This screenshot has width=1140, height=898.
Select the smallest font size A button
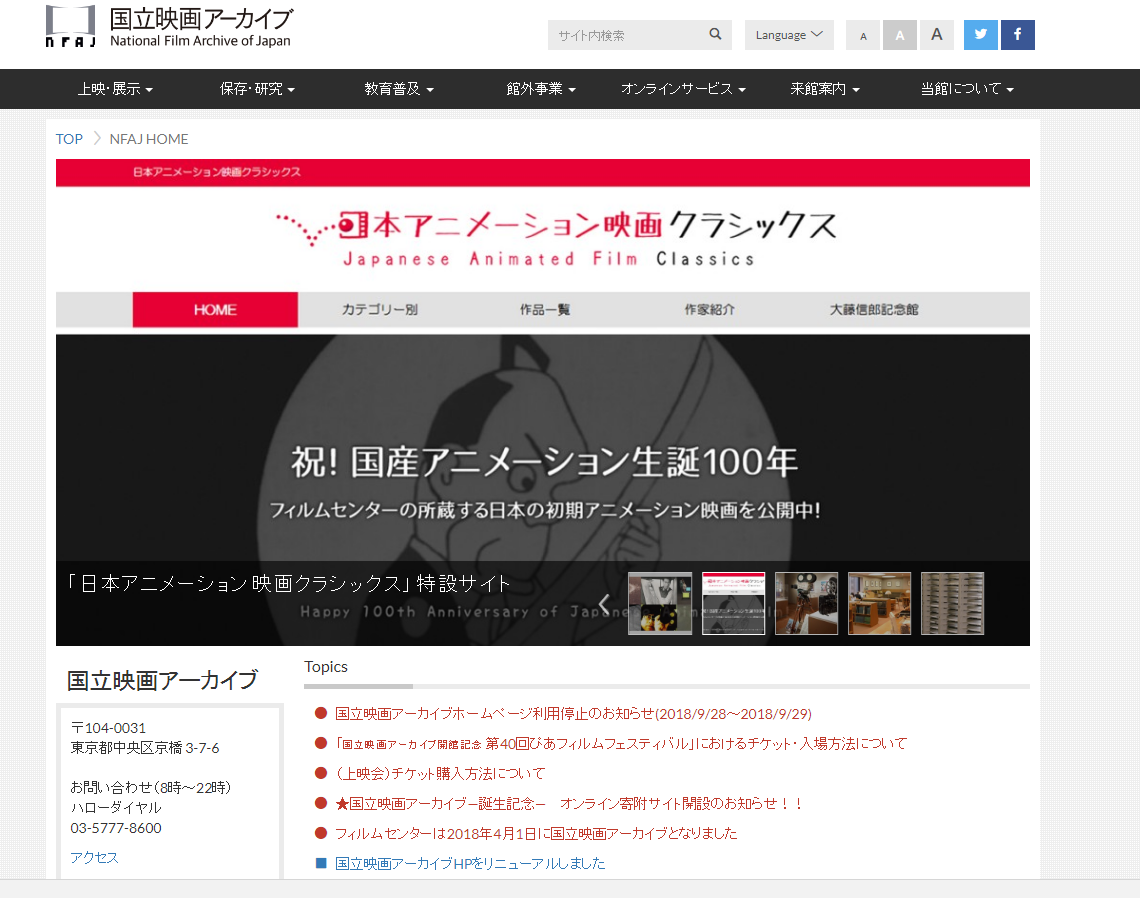pyautogui.click(x=863, y=36)
